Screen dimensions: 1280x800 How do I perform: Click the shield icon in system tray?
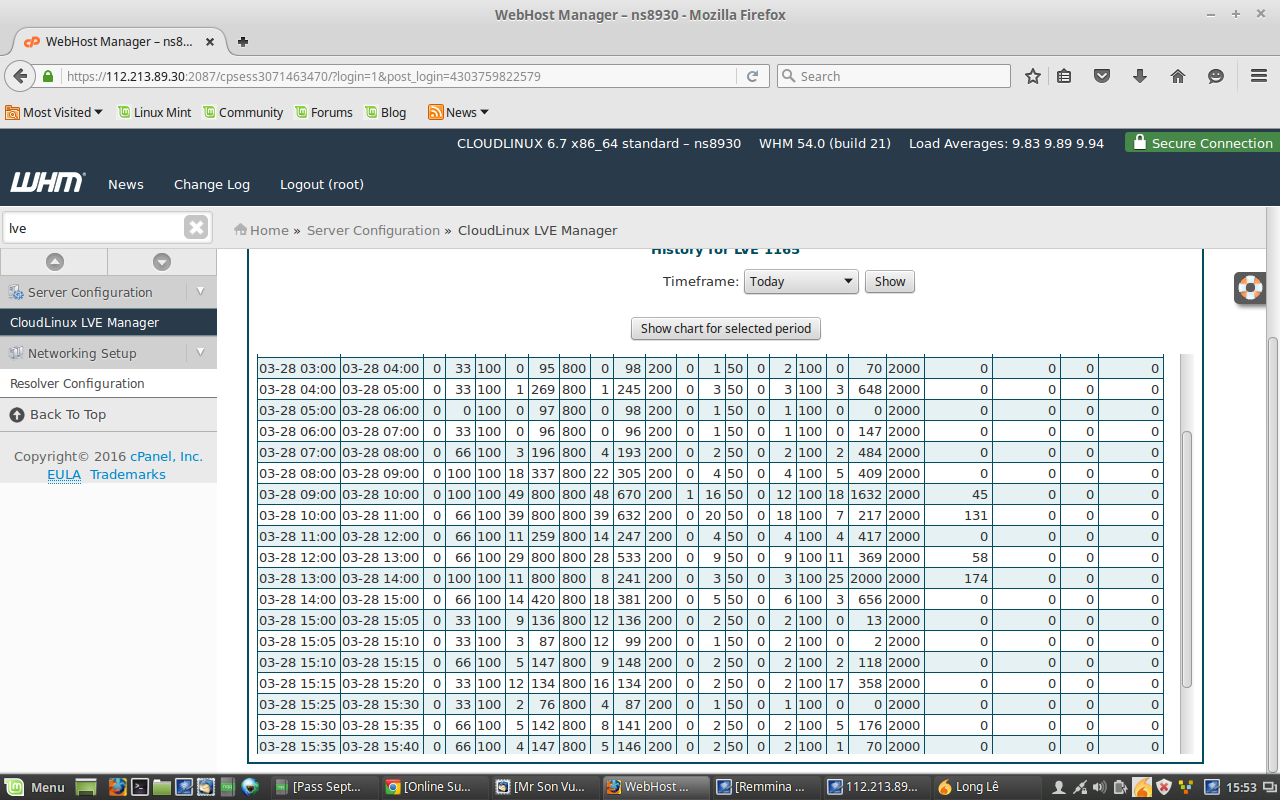pyautogui.click(x=1164, y=787)
